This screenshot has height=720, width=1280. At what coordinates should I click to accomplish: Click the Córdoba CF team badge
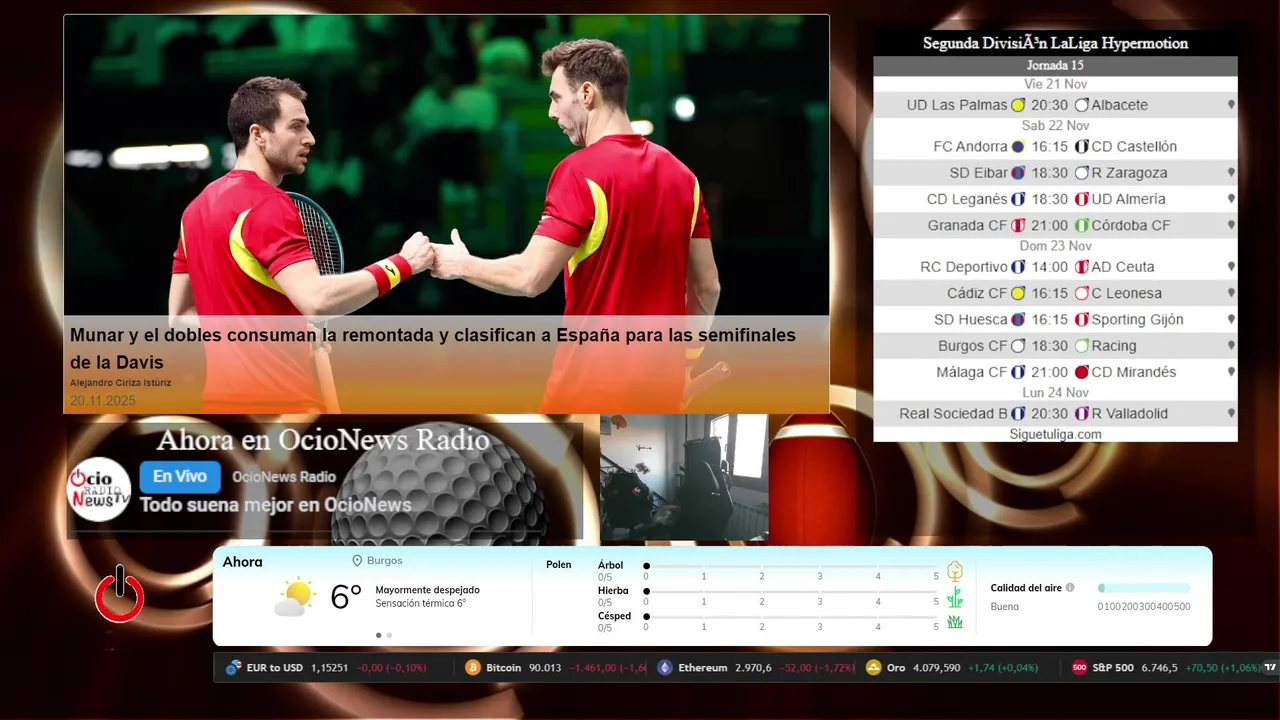(x=1081, y=225)
